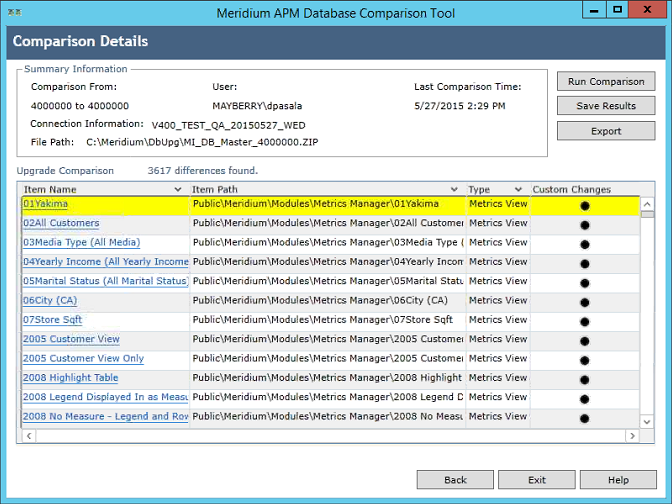Minimize the Database Comparison Tool window
672x504 pixels.
pos(594,9)
